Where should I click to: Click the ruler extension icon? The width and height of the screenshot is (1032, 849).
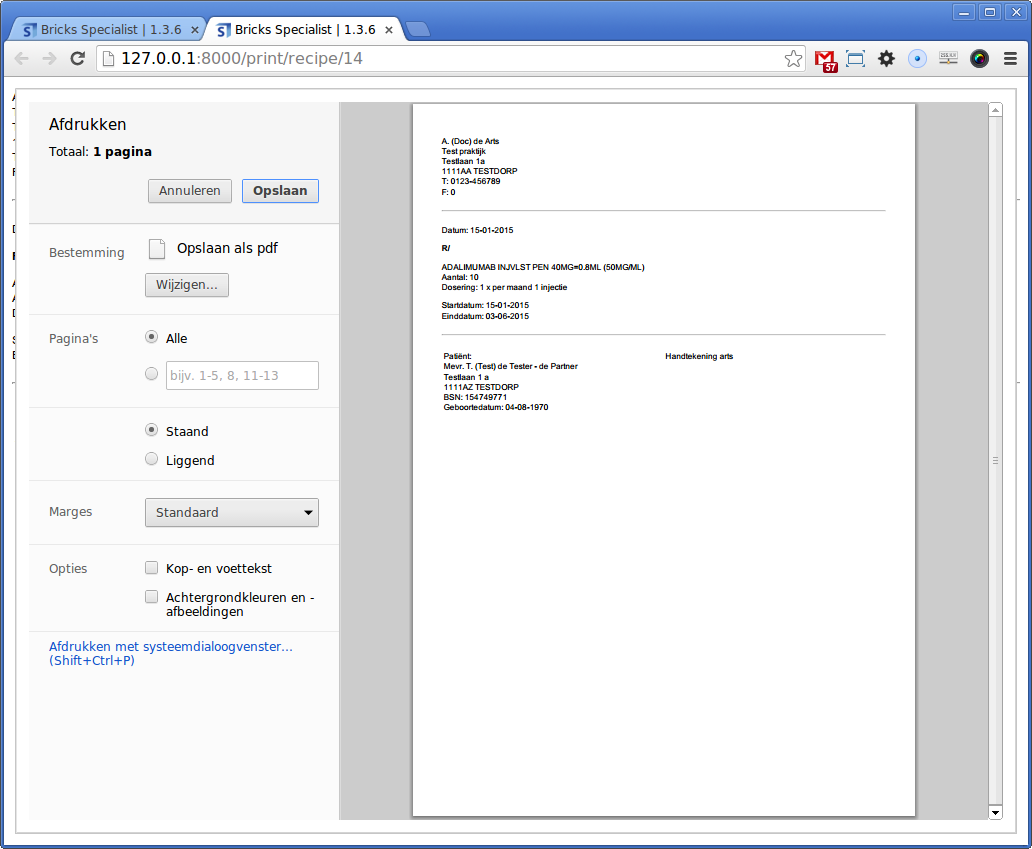tap(948, 58)
